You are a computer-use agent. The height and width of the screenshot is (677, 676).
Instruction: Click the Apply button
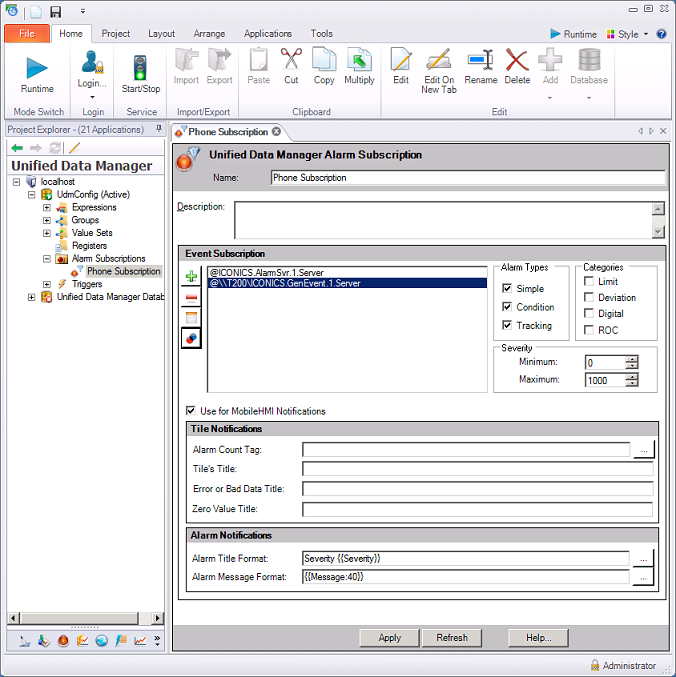[x=390, y=638]
